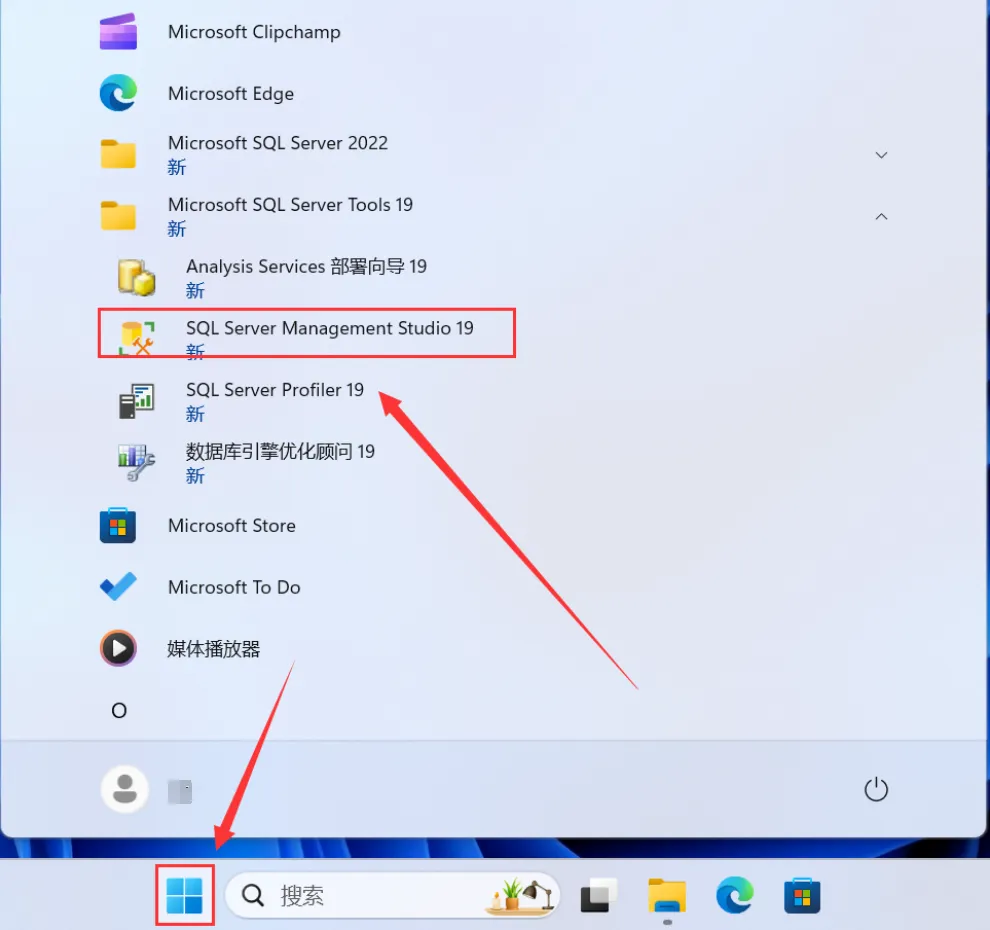Viewport: 990px width, 930px height.
Task: Open Microsoft SQL Server 2022 folder icon
Action: click(x=118, y=154)
